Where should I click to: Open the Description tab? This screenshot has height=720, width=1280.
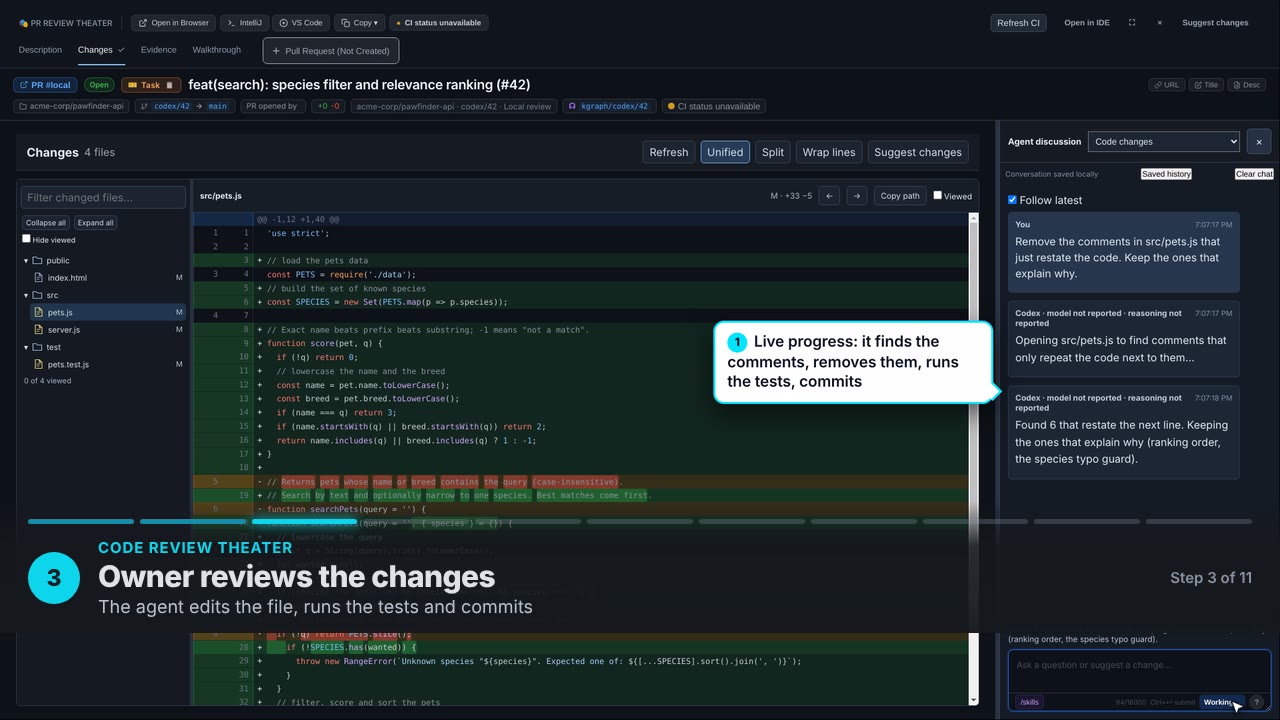coord(40,50)
